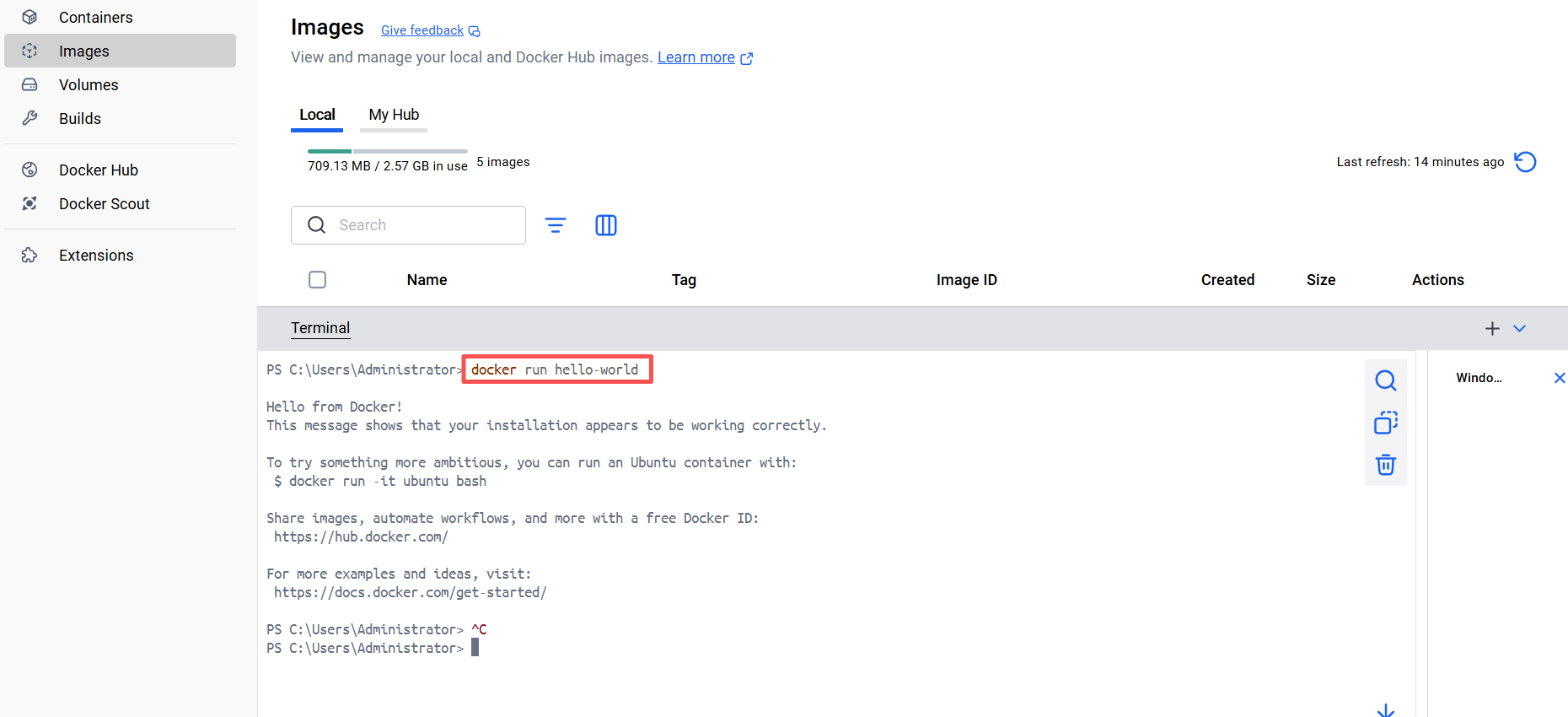Click the Builds wrench icon
This screenshot has height=717, width=1568.
point(30,118)
